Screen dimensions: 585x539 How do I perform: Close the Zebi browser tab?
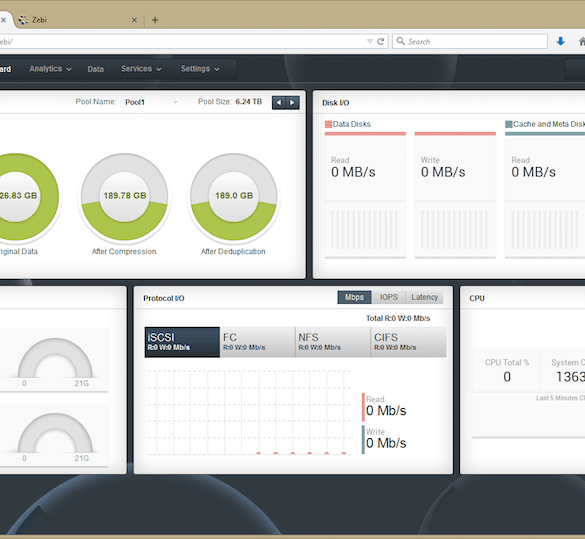[x=134, y=20]
